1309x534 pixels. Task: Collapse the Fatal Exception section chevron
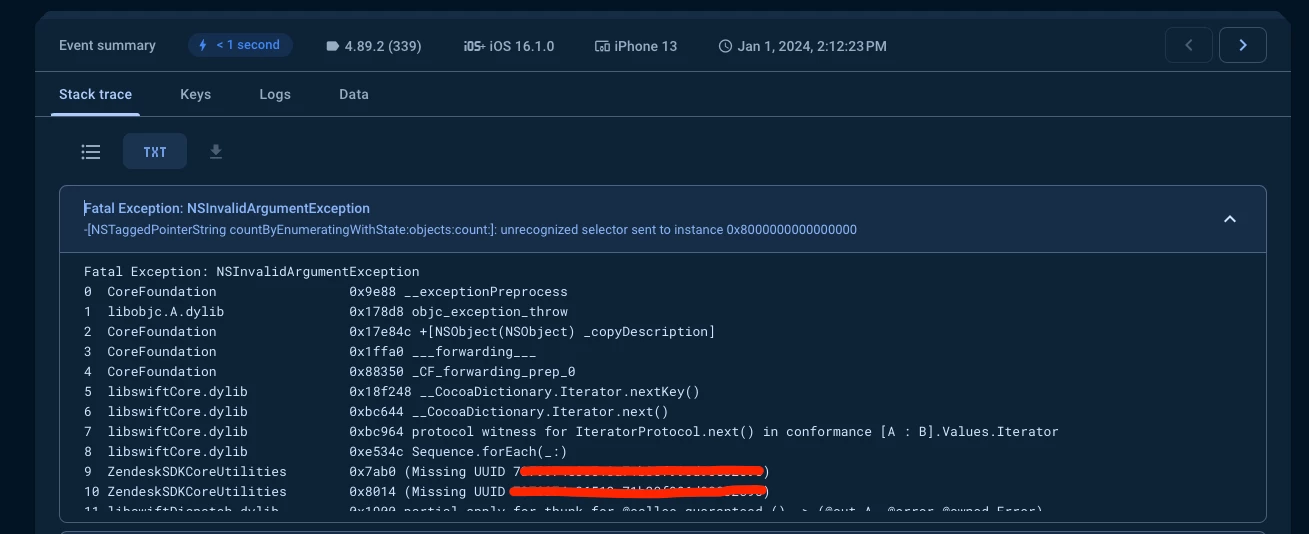point(1230,218)
